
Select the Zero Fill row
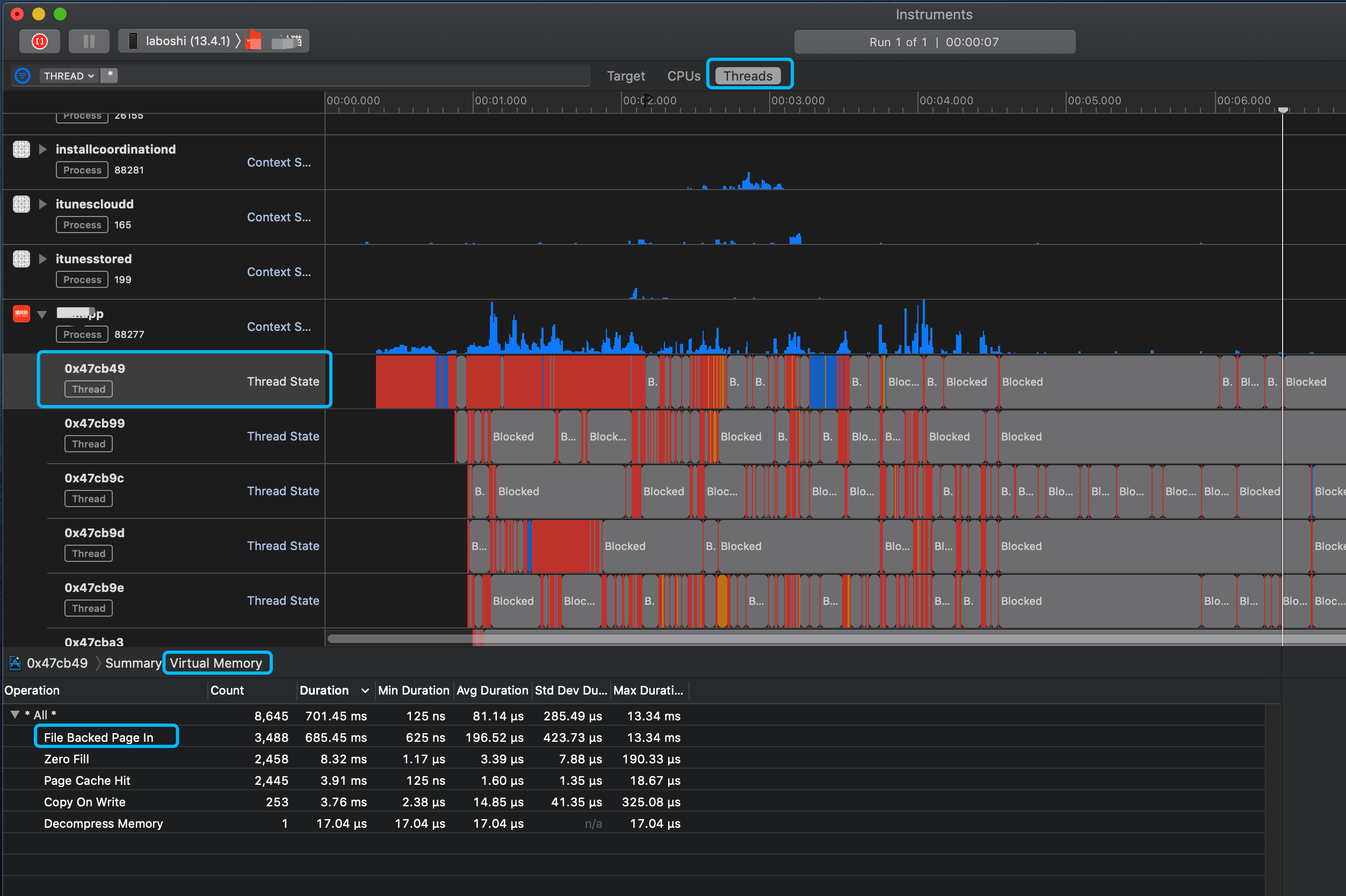[x=634, y=759]
